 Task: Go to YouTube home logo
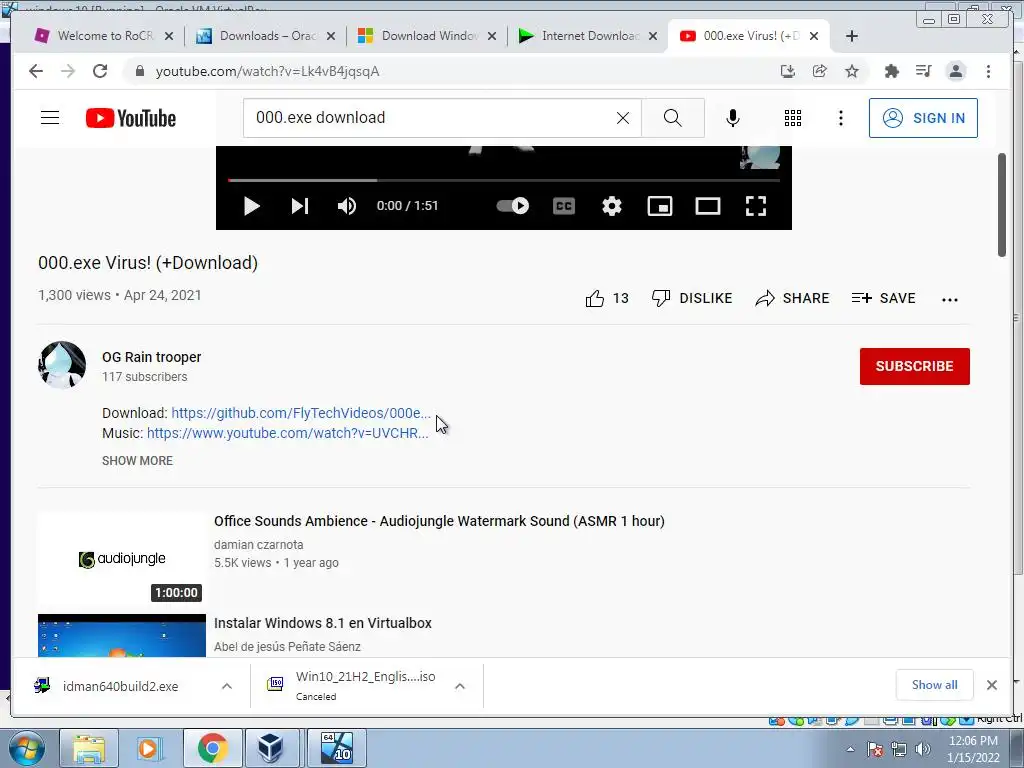coord(131,118)
